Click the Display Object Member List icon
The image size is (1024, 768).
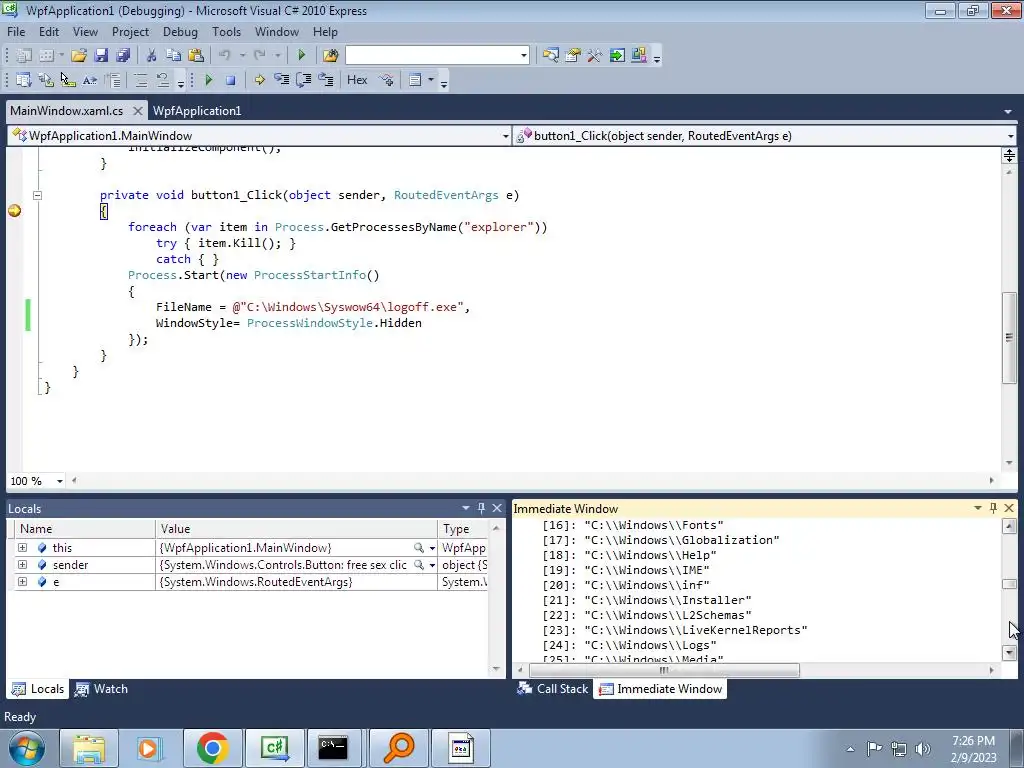pyautogui.click(x=24, y=80)
